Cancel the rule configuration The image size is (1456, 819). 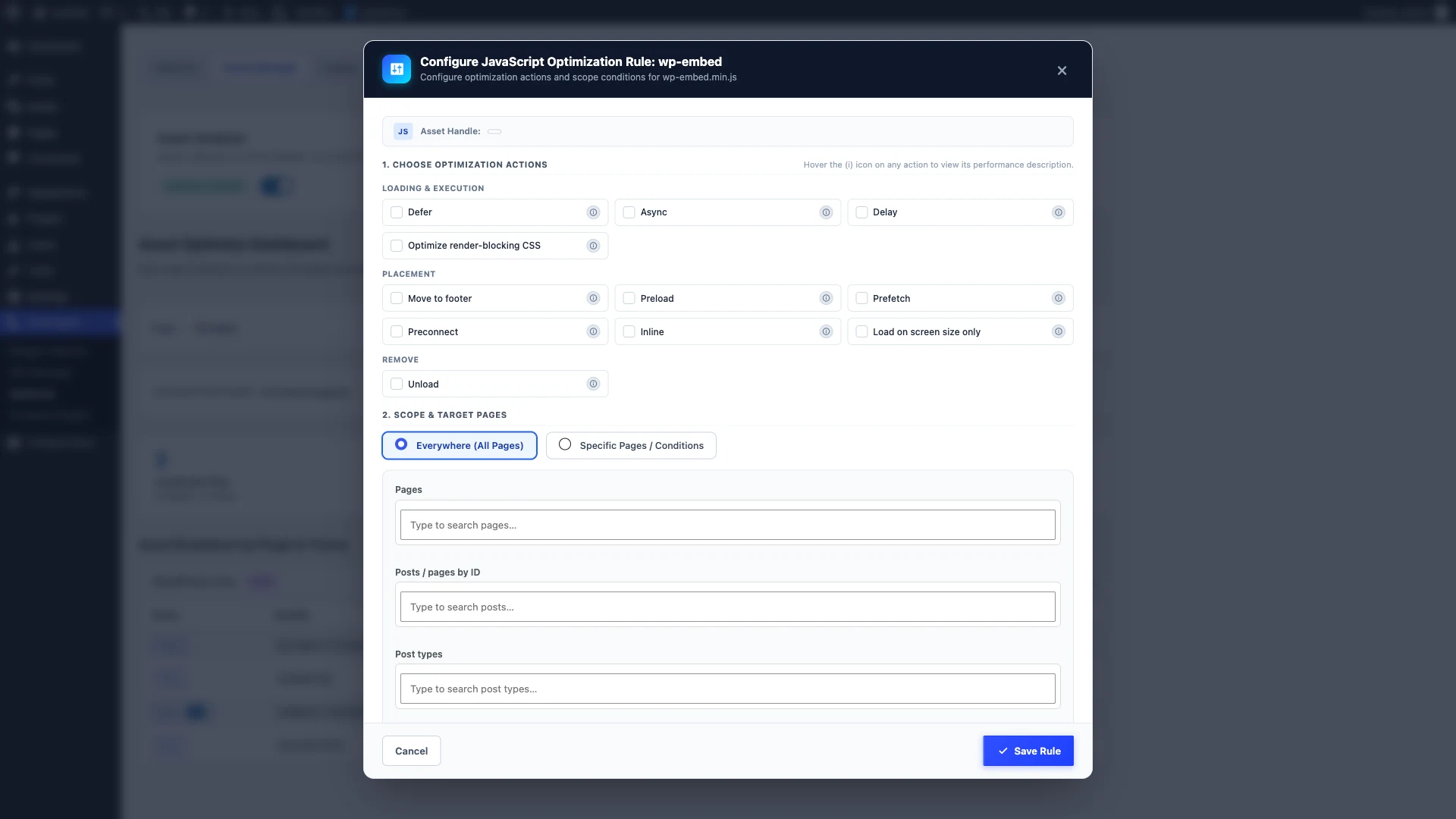(411, 751)
